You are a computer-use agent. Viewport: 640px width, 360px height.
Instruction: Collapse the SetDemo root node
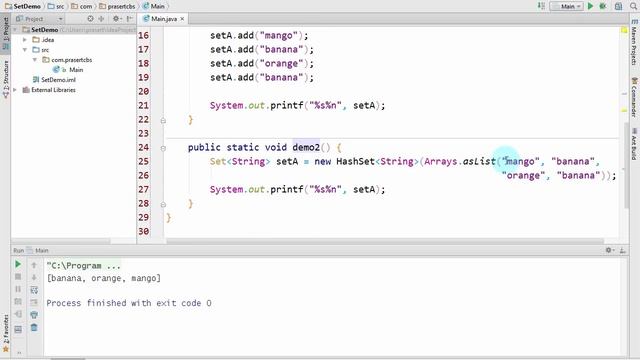click(x=16, y=30)
